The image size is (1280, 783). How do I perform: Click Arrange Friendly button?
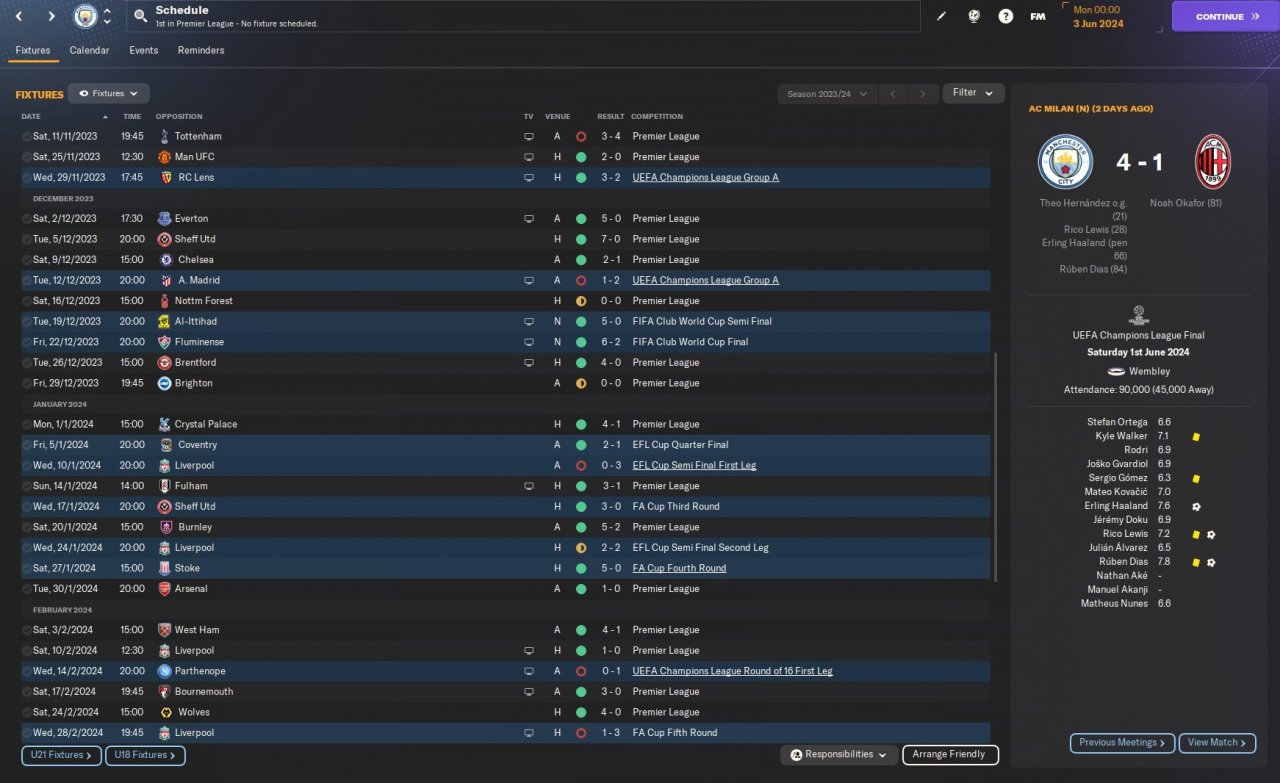coord(950,755)
